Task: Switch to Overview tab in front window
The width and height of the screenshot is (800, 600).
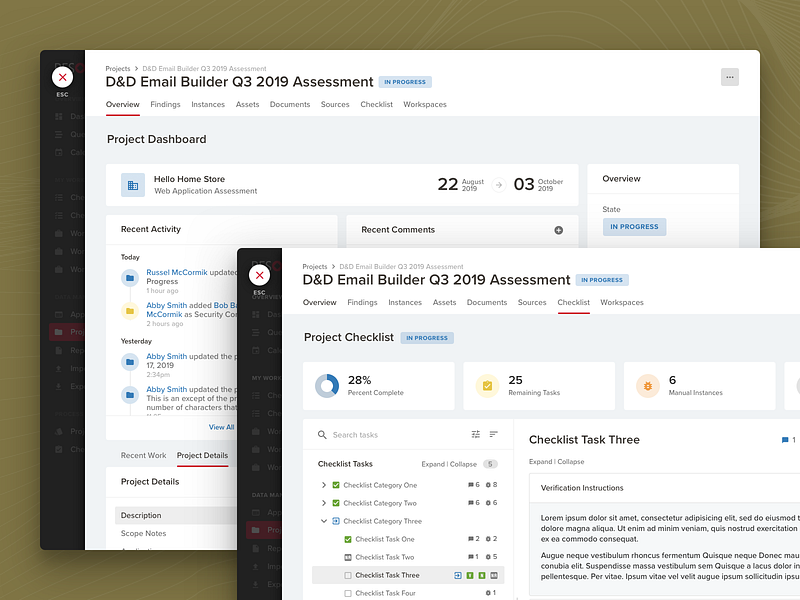Action: (x=319, y=302)
